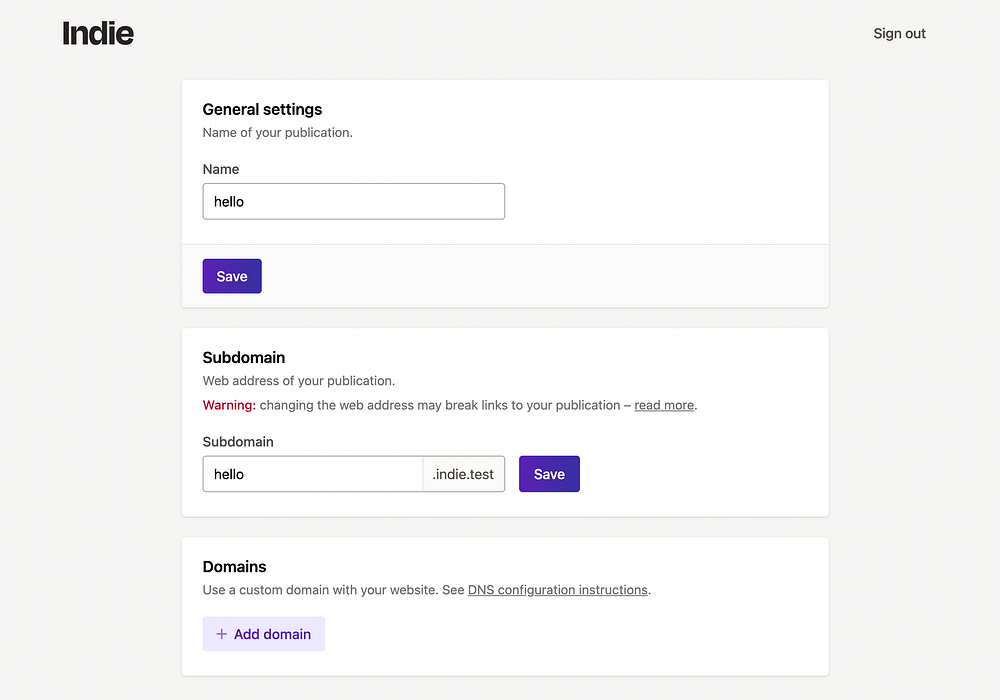Save the General settings name
The width and height of the screenshot is (1000, 700).
click(231, 276)
